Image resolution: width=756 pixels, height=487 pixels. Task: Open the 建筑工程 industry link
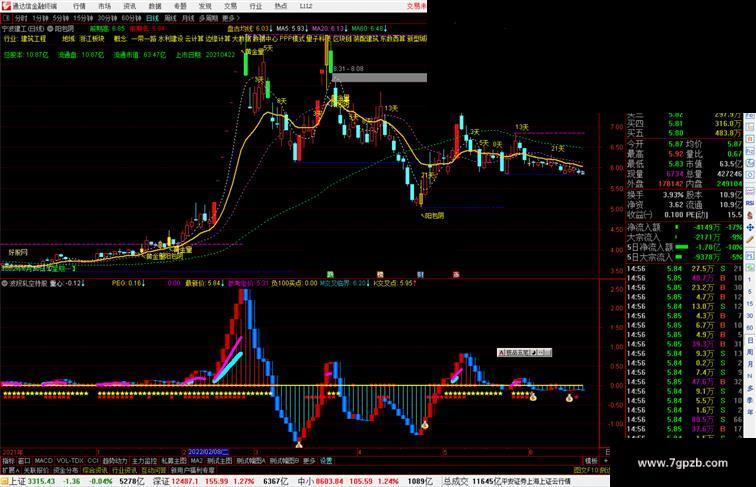(34, 39)
